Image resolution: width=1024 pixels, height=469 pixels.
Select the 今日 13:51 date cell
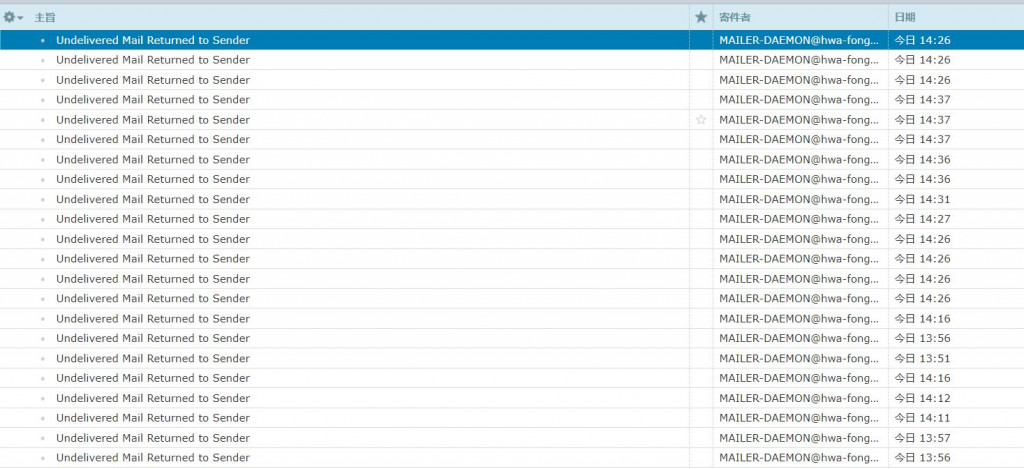click(x=922, y=358)
